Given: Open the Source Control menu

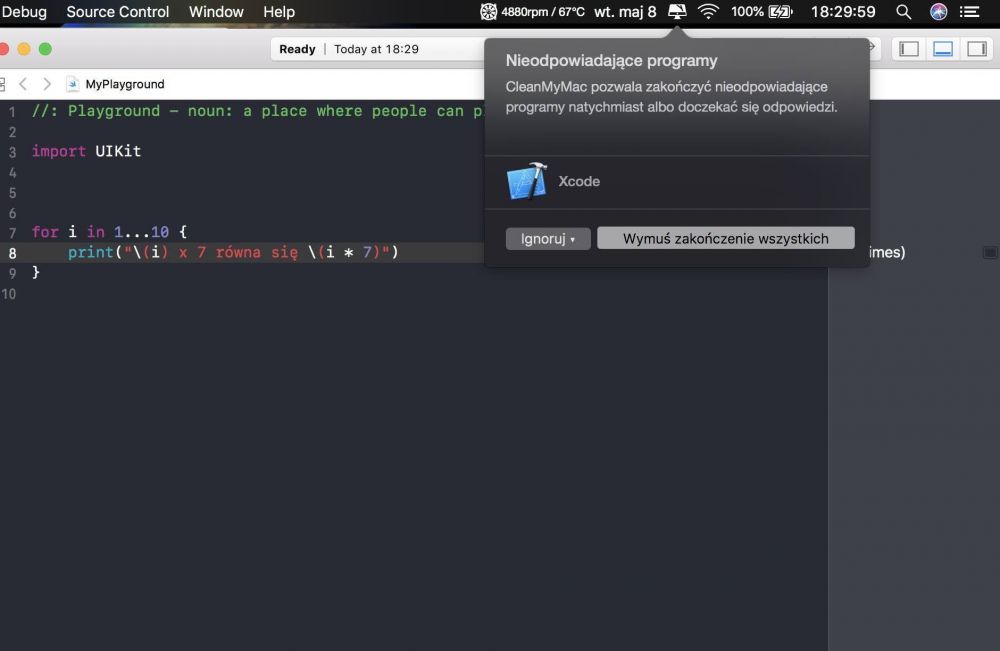Looking at the screenshot, I should (x=117, y=11).
